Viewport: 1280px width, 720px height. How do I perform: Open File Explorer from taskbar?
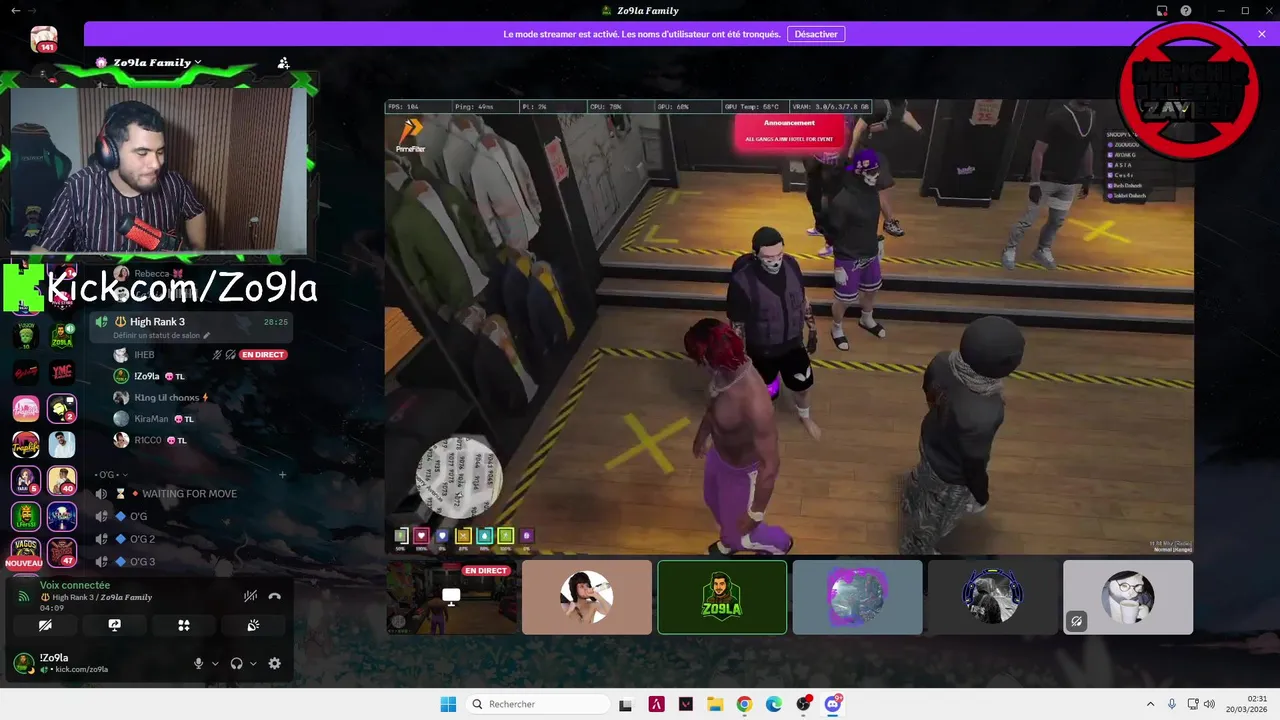click(715, 704)
